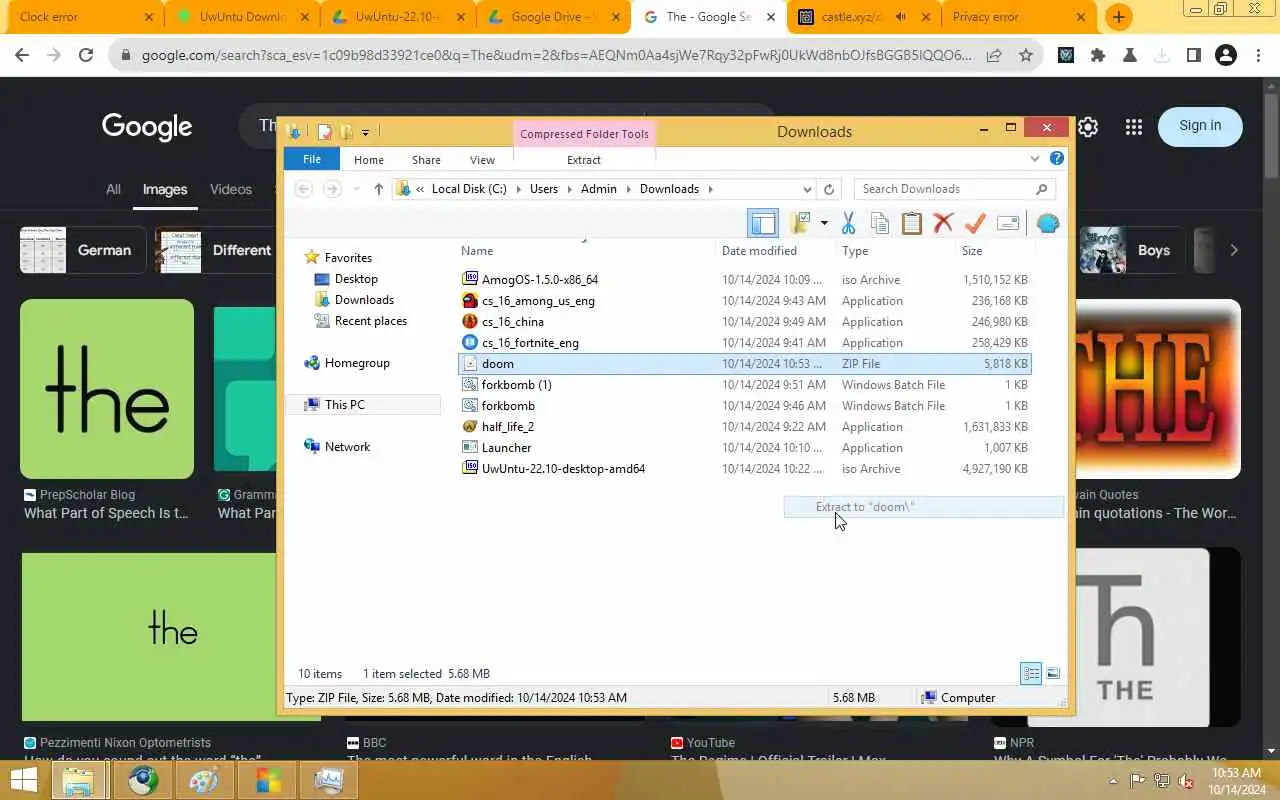Select Recent places in the navigation pane
This screenshot has height=800, width=1280.
(x=370, y=321)
